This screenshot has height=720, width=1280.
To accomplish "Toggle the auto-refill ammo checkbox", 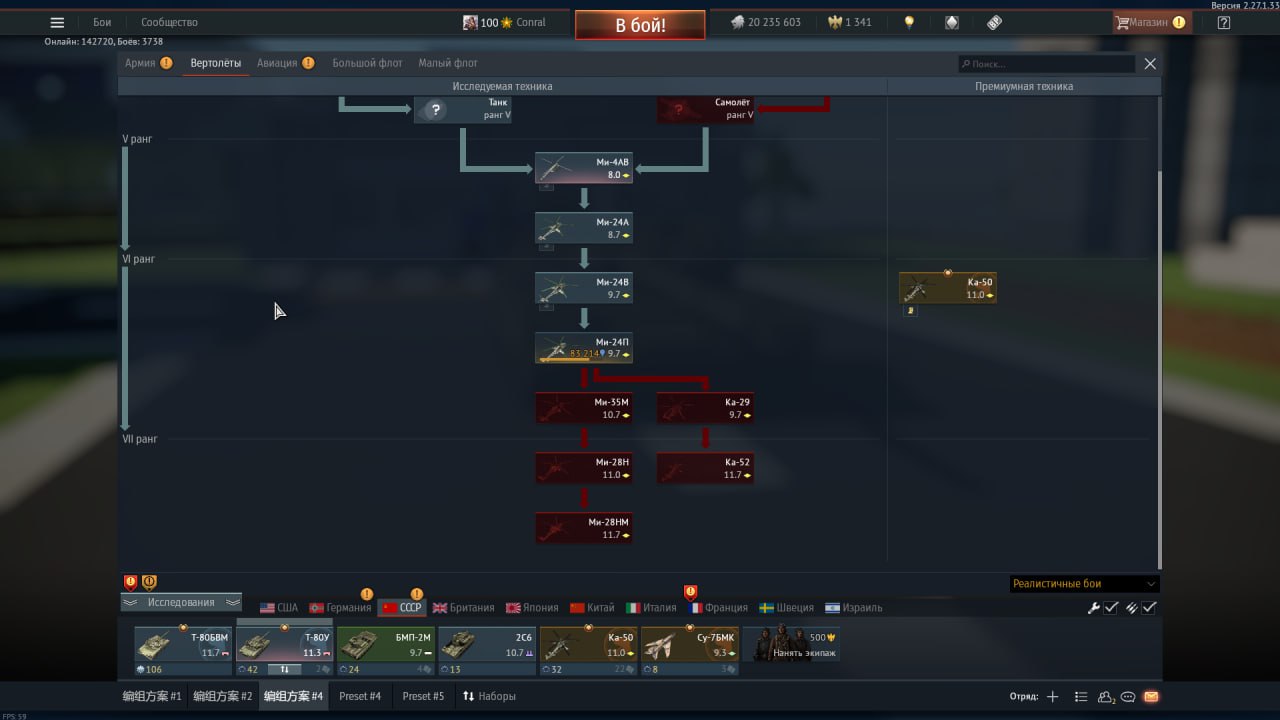I will click(1150, 607).
